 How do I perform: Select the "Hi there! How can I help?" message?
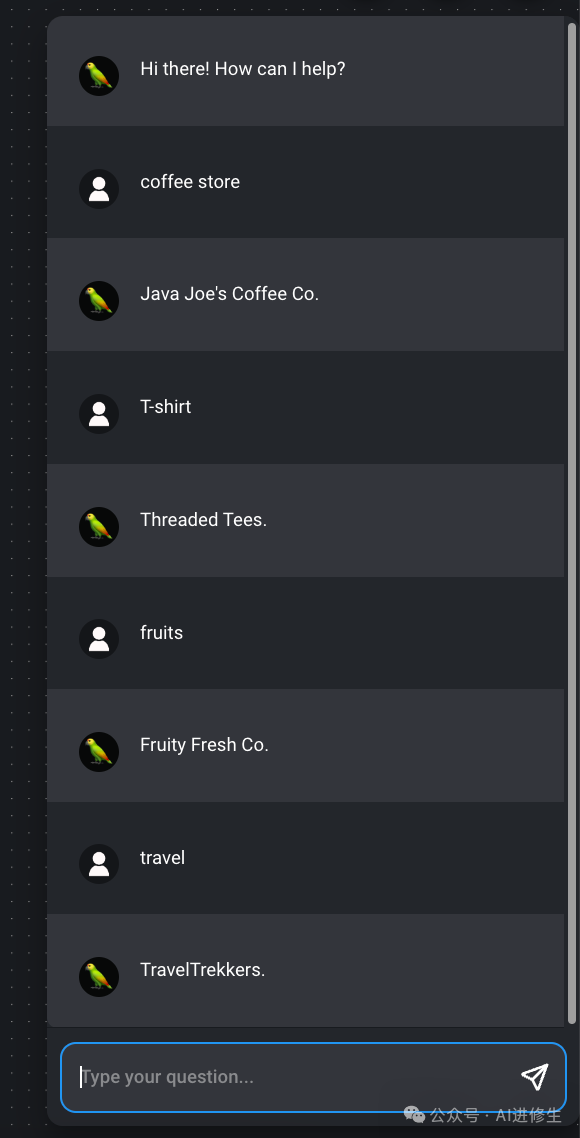tap(242, 69)
